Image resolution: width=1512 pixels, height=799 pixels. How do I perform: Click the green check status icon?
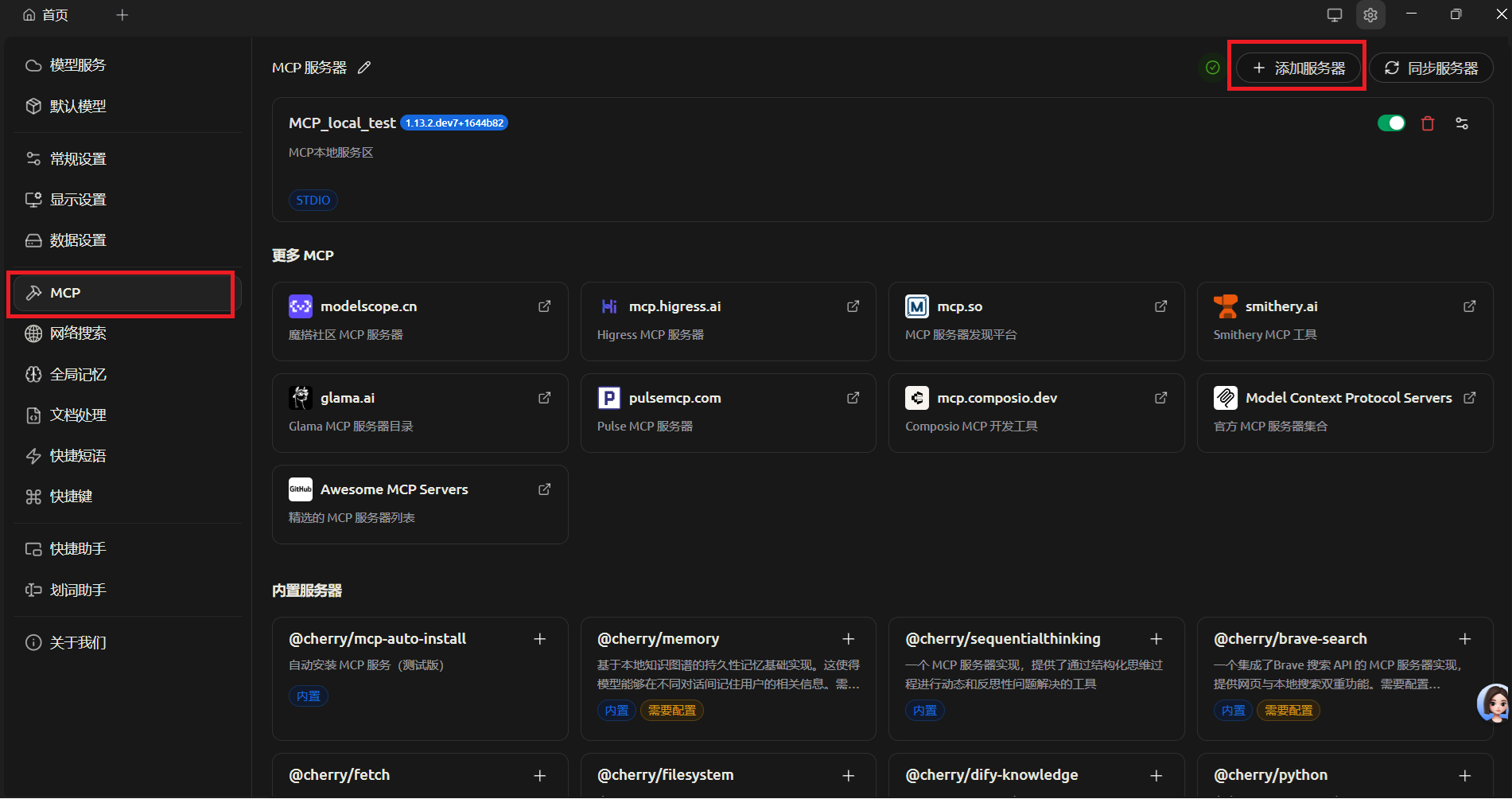[1213, 68]
